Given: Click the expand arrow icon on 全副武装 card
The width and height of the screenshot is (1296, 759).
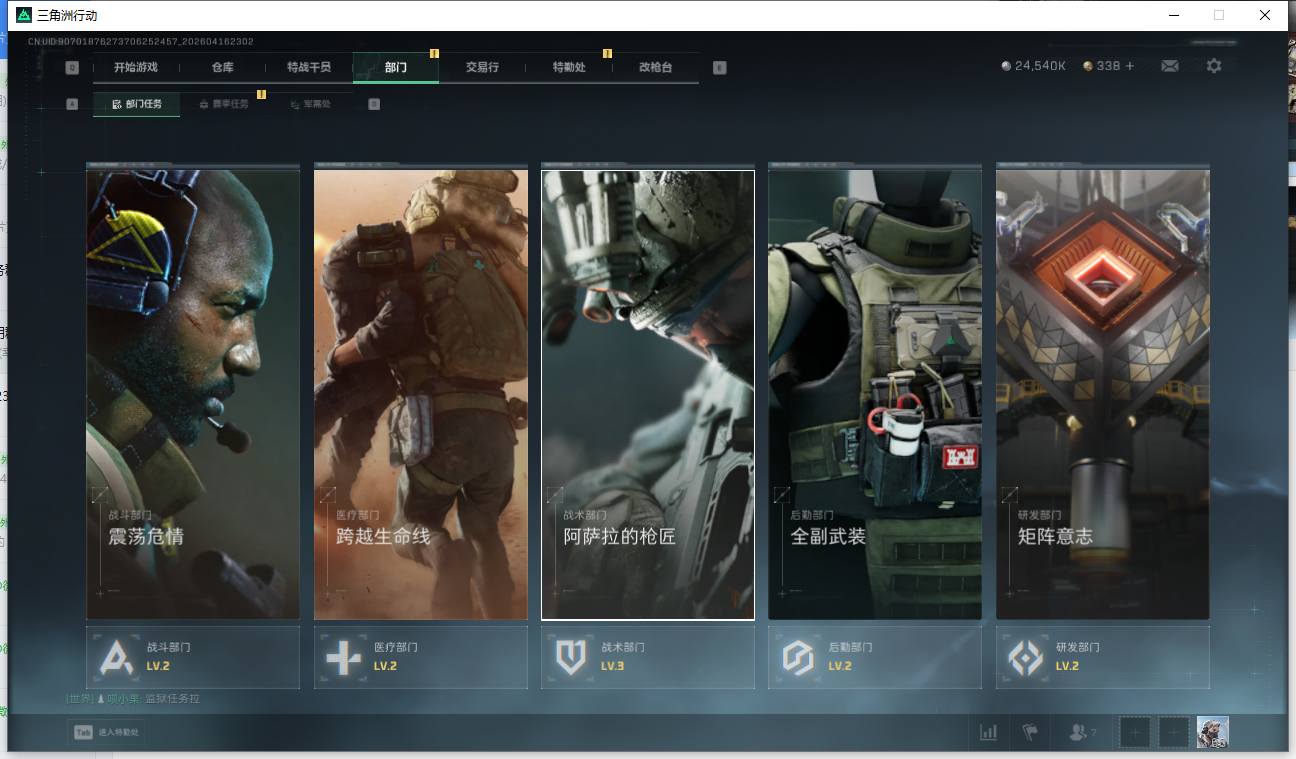Looking at the screenshot, I should 782,495.
